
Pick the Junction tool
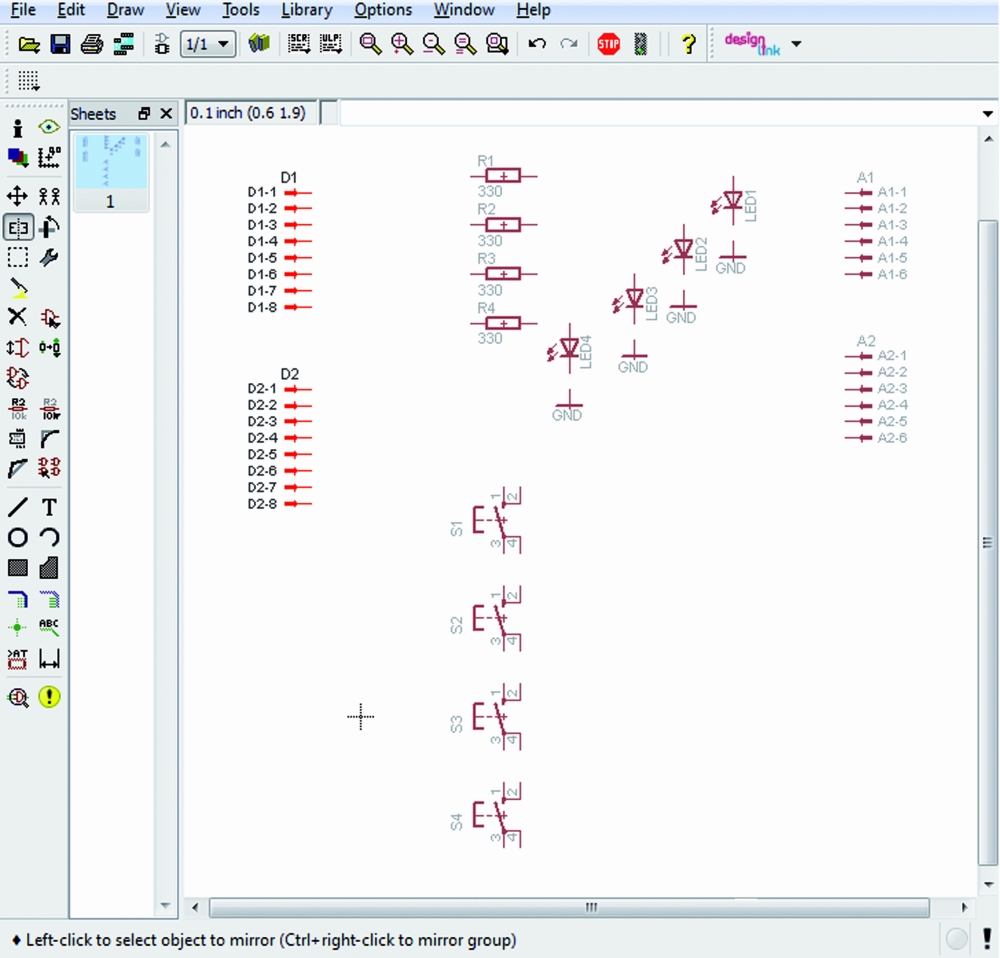click(x=17, y=628)
